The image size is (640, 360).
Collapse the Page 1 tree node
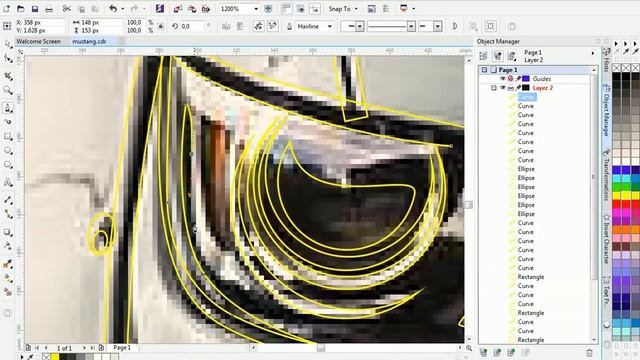[484, 70]
